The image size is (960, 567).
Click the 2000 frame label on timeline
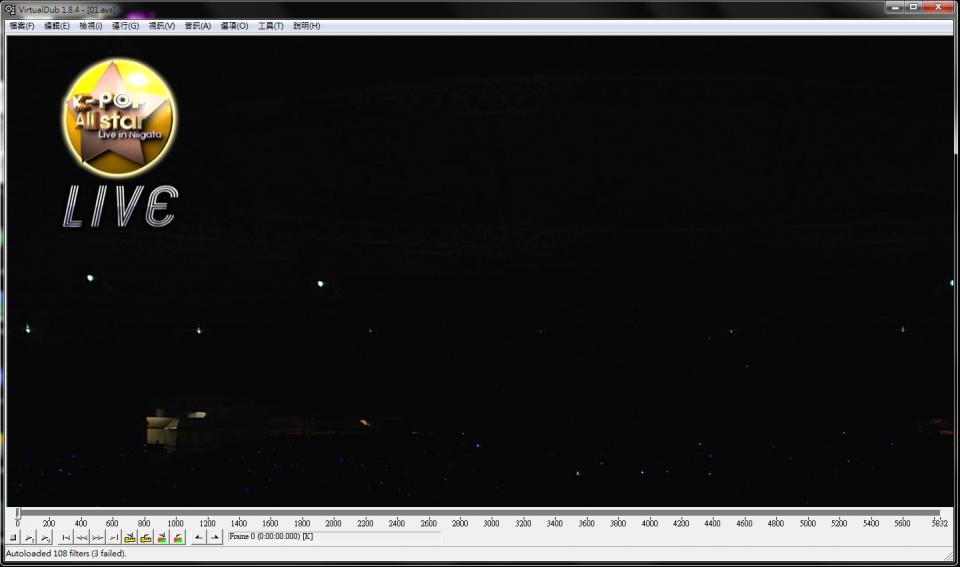tap(333, 524)
